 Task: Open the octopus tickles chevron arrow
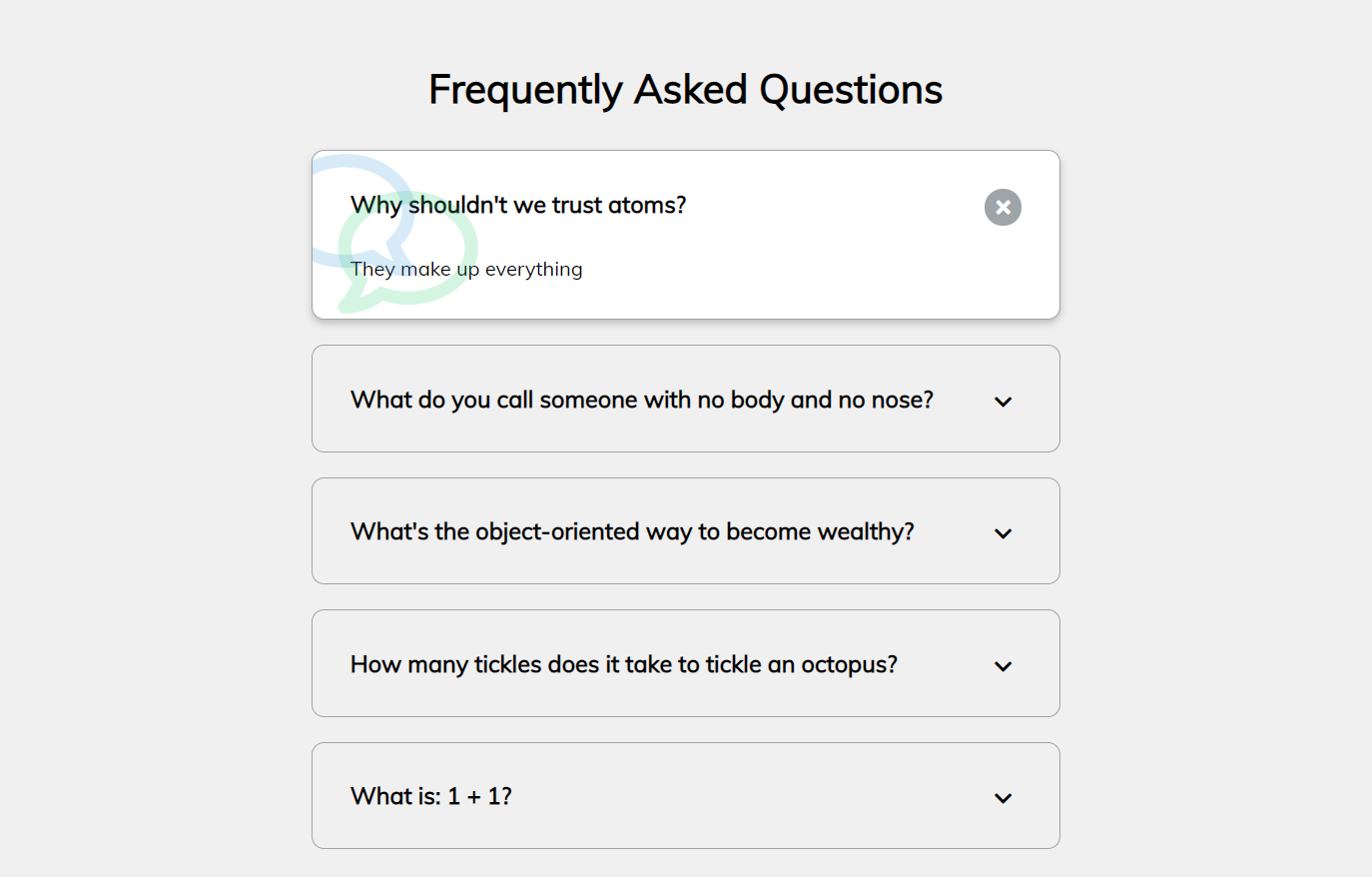(x=1003, y=666)
